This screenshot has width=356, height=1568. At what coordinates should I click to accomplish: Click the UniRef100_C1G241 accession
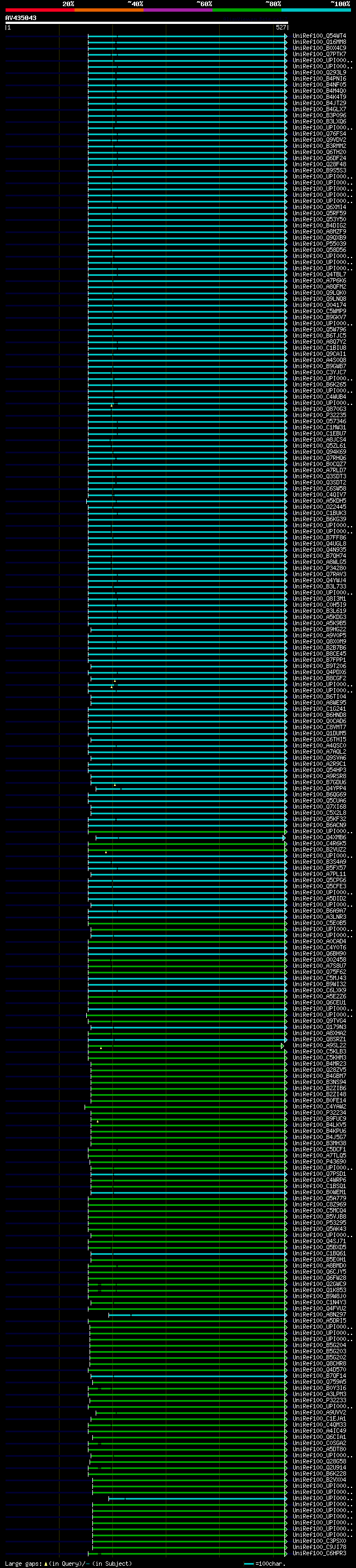pyautogui.click(x=319, y=709)
